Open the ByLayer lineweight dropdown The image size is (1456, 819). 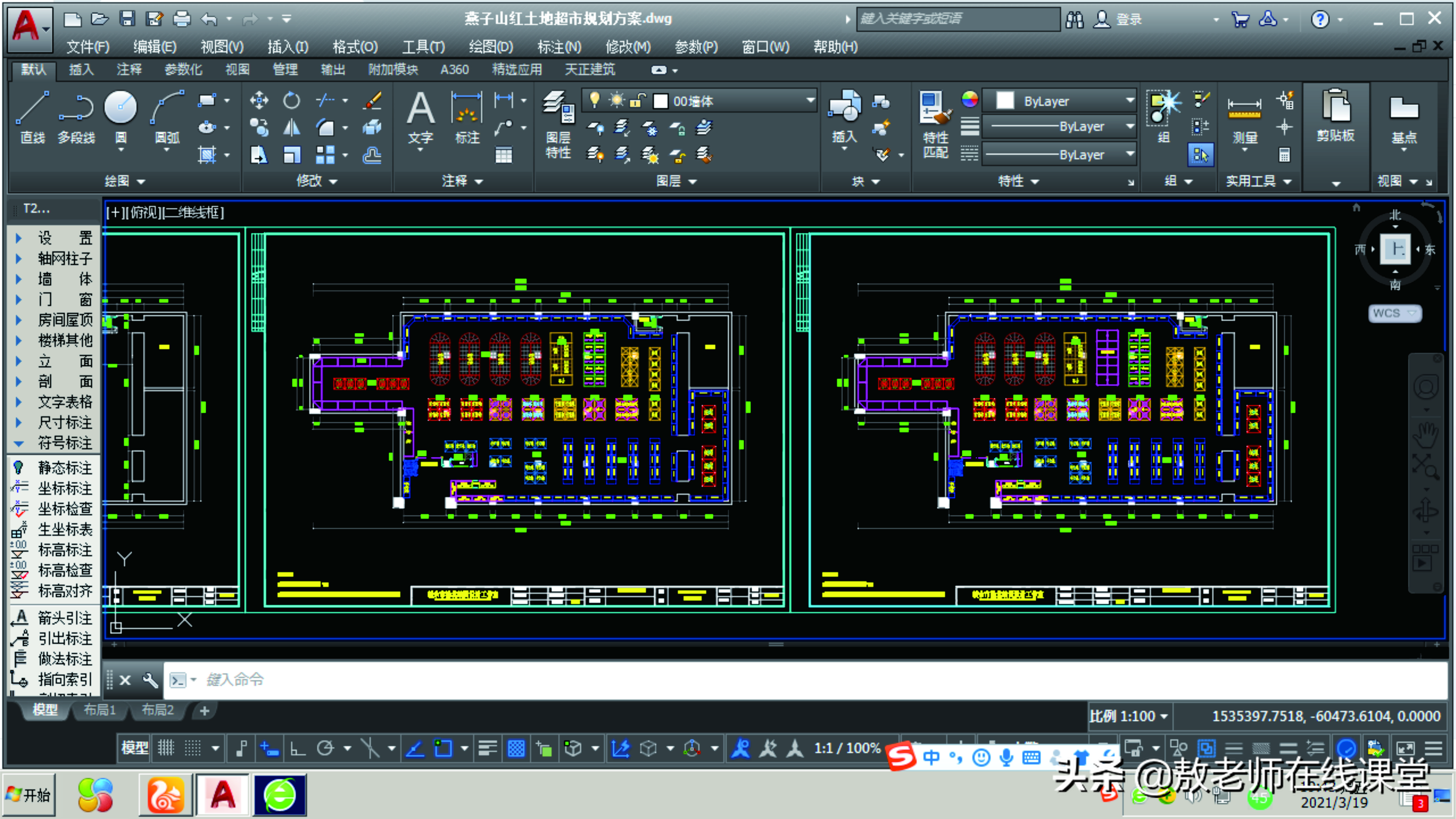[1059, 126]
